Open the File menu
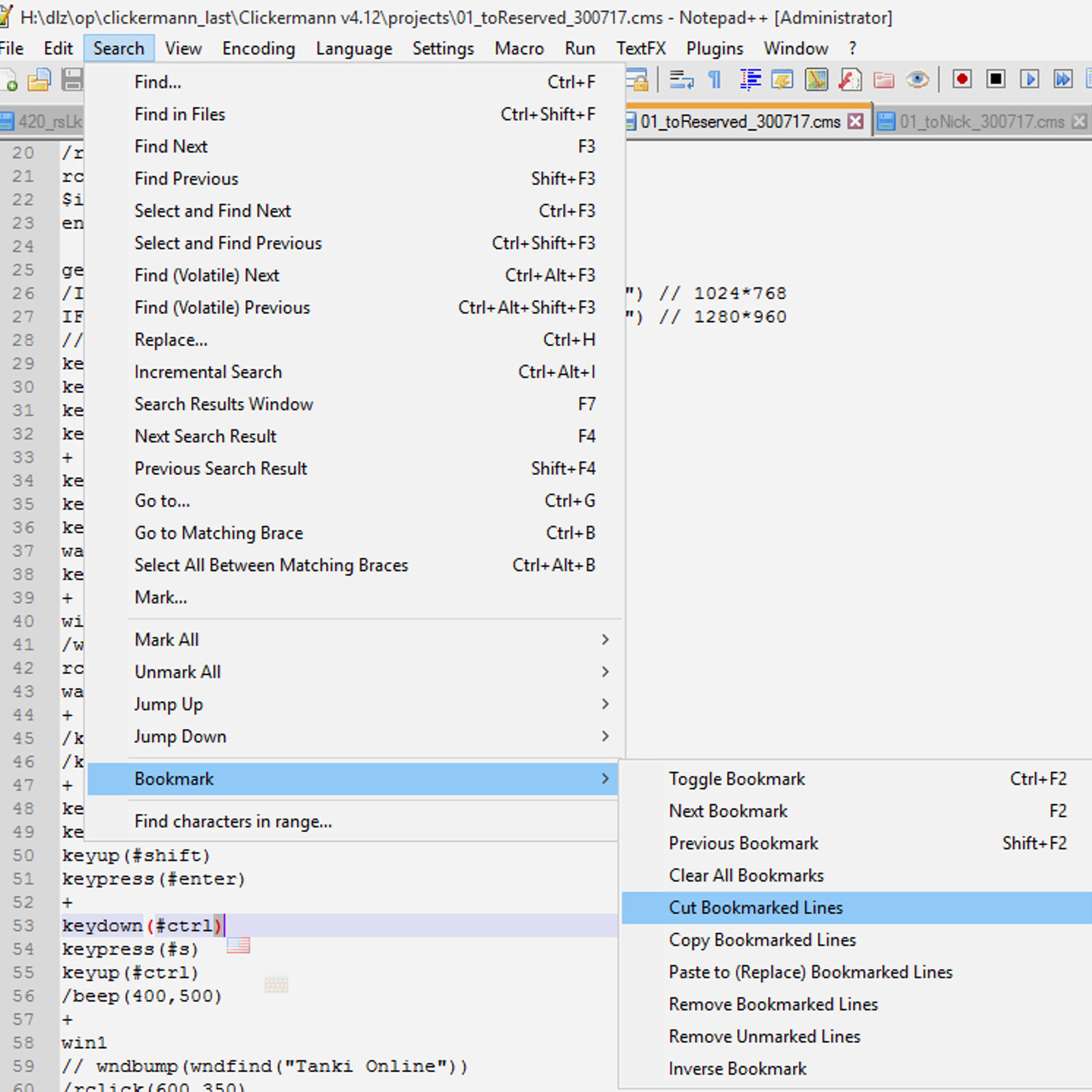This screenshot has width=1092, height=1092. tap(11, 48)
